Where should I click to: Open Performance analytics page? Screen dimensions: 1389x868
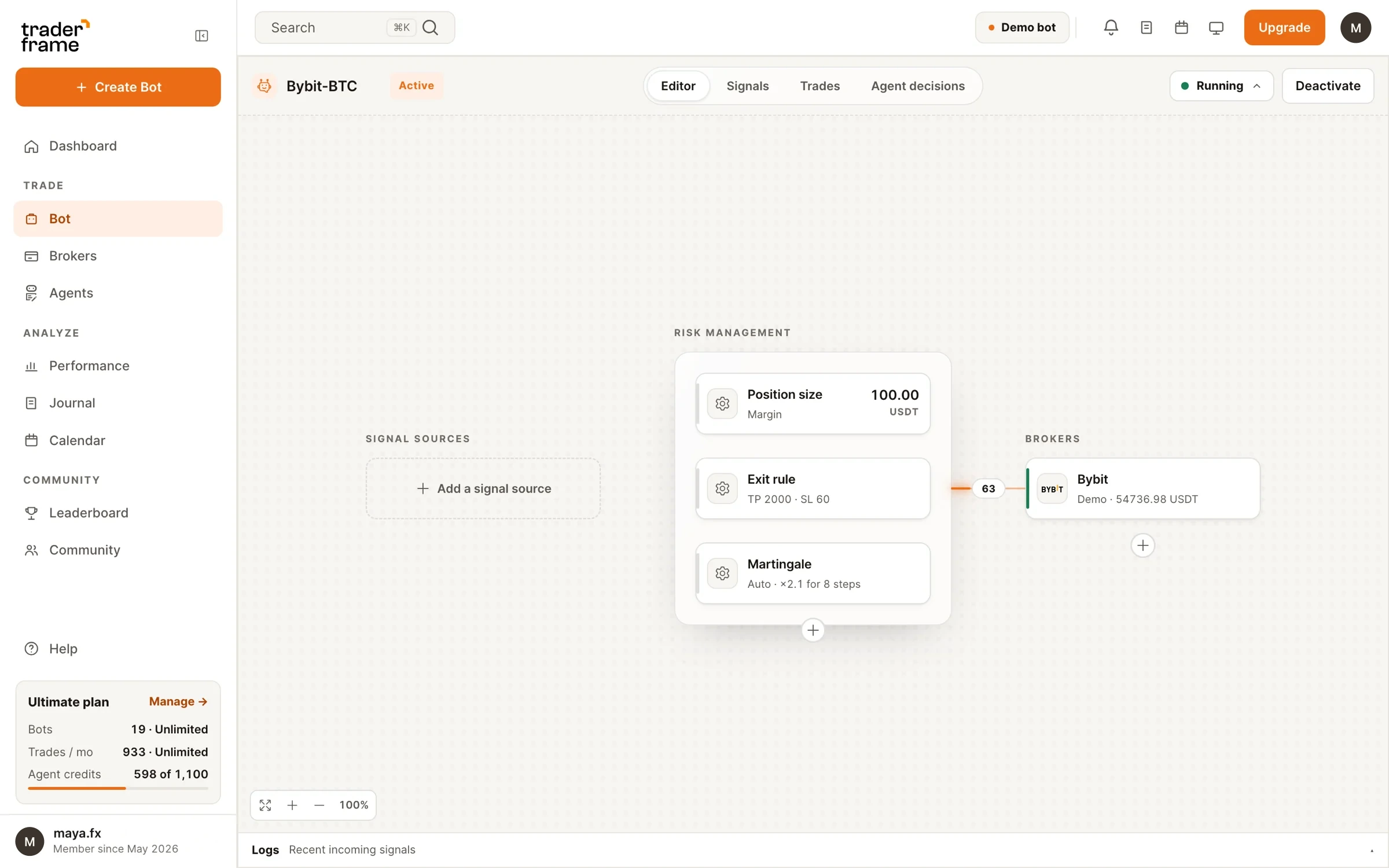point(118,366)
